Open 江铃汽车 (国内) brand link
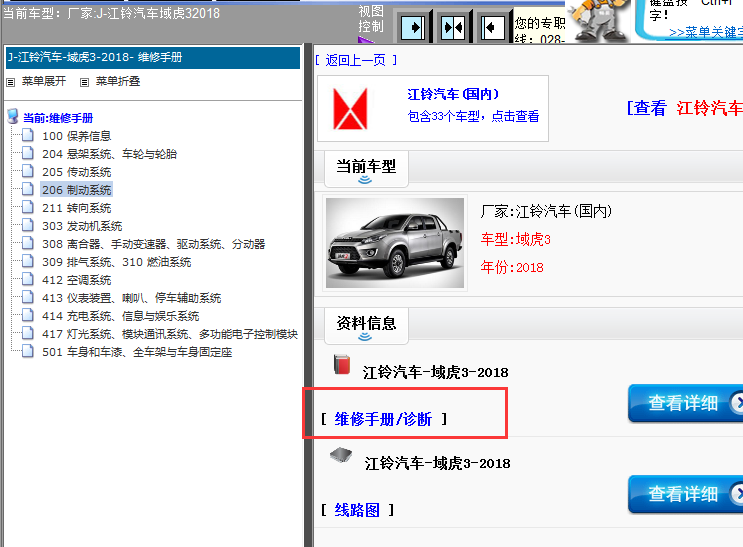743x547 pixels. point(453,94)
